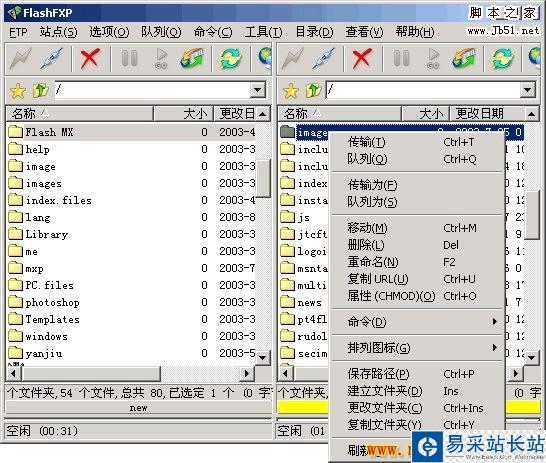The width and height of the screenshot is (546, 463).
Task: Click the disconnect plug icon in right toolbar
Action: click(323, 58)
